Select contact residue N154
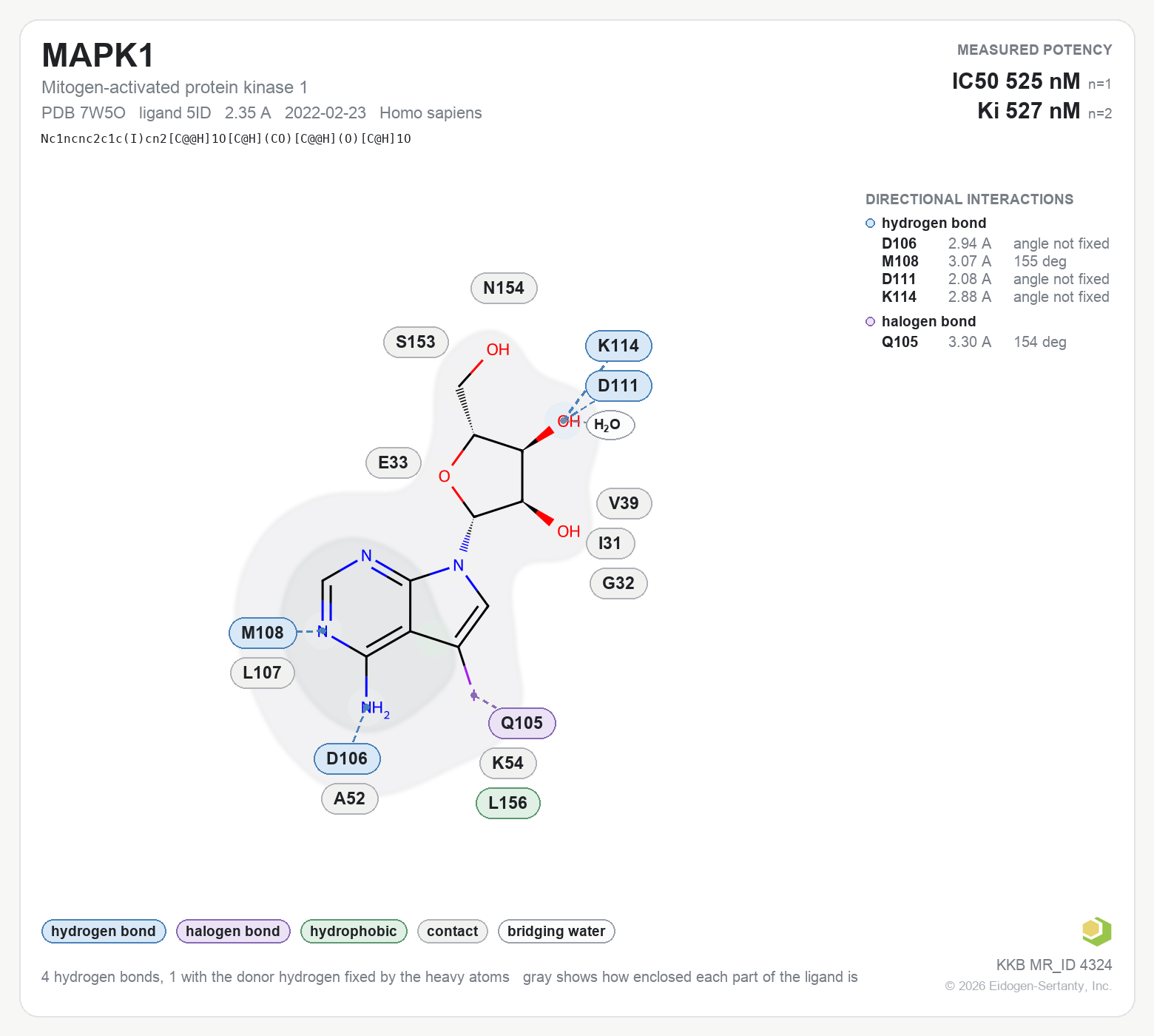The width and height of the screenshot is (1154, 1036). coord(504,288)
